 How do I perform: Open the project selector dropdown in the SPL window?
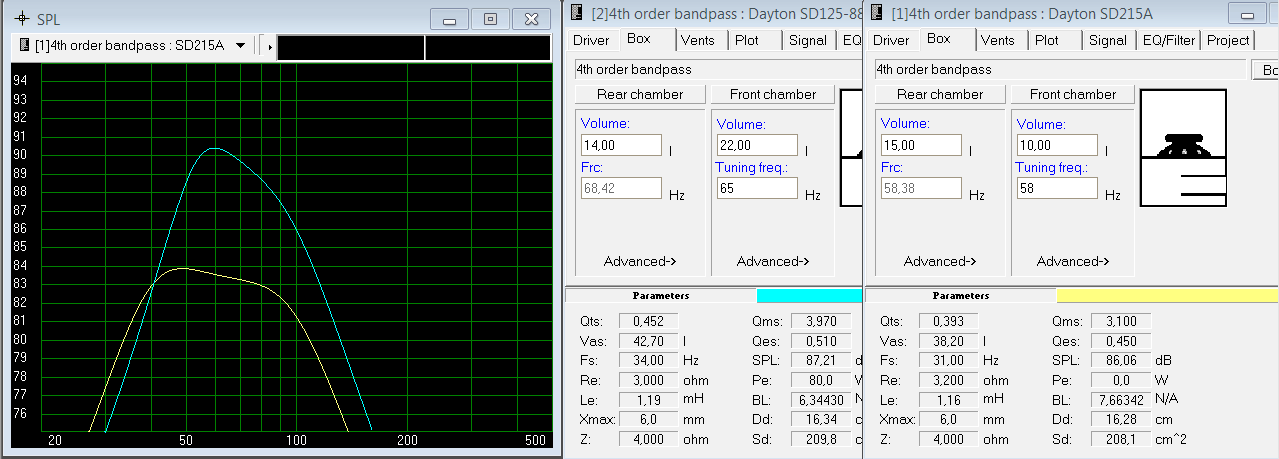tap(240, 46)
